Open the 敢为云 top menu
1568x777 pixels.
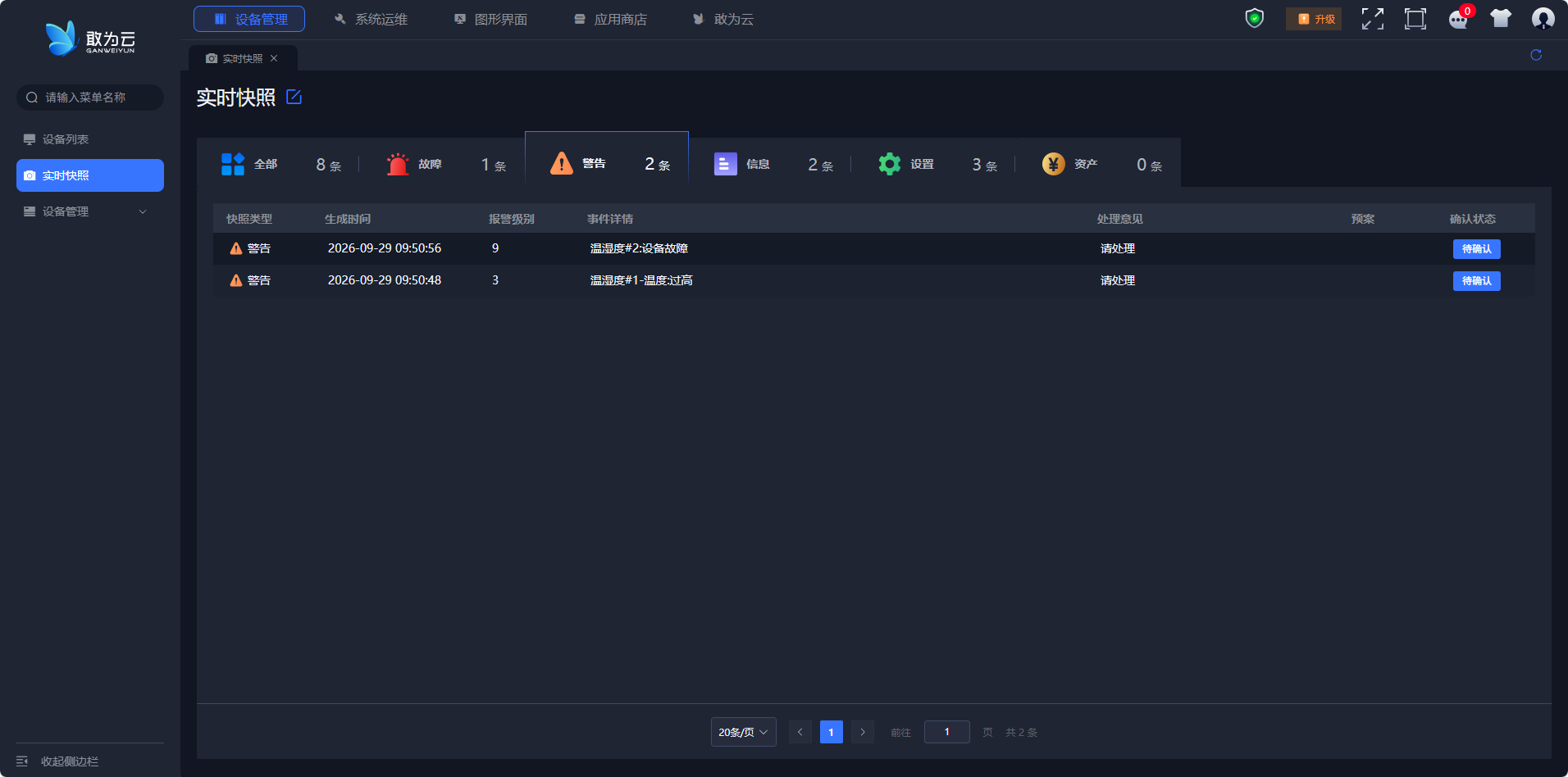click(x=723, y=19)
